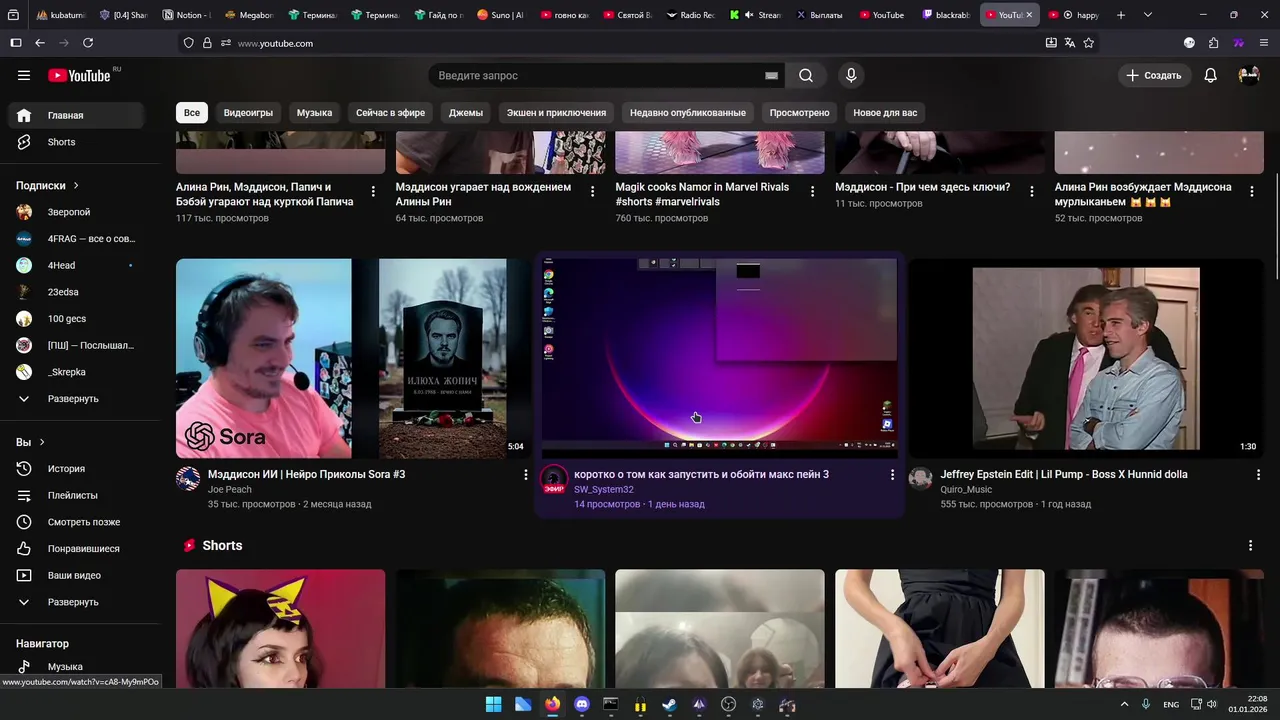The image size is (1280, 720).
Task: Click the search input field
Action: 598,76
